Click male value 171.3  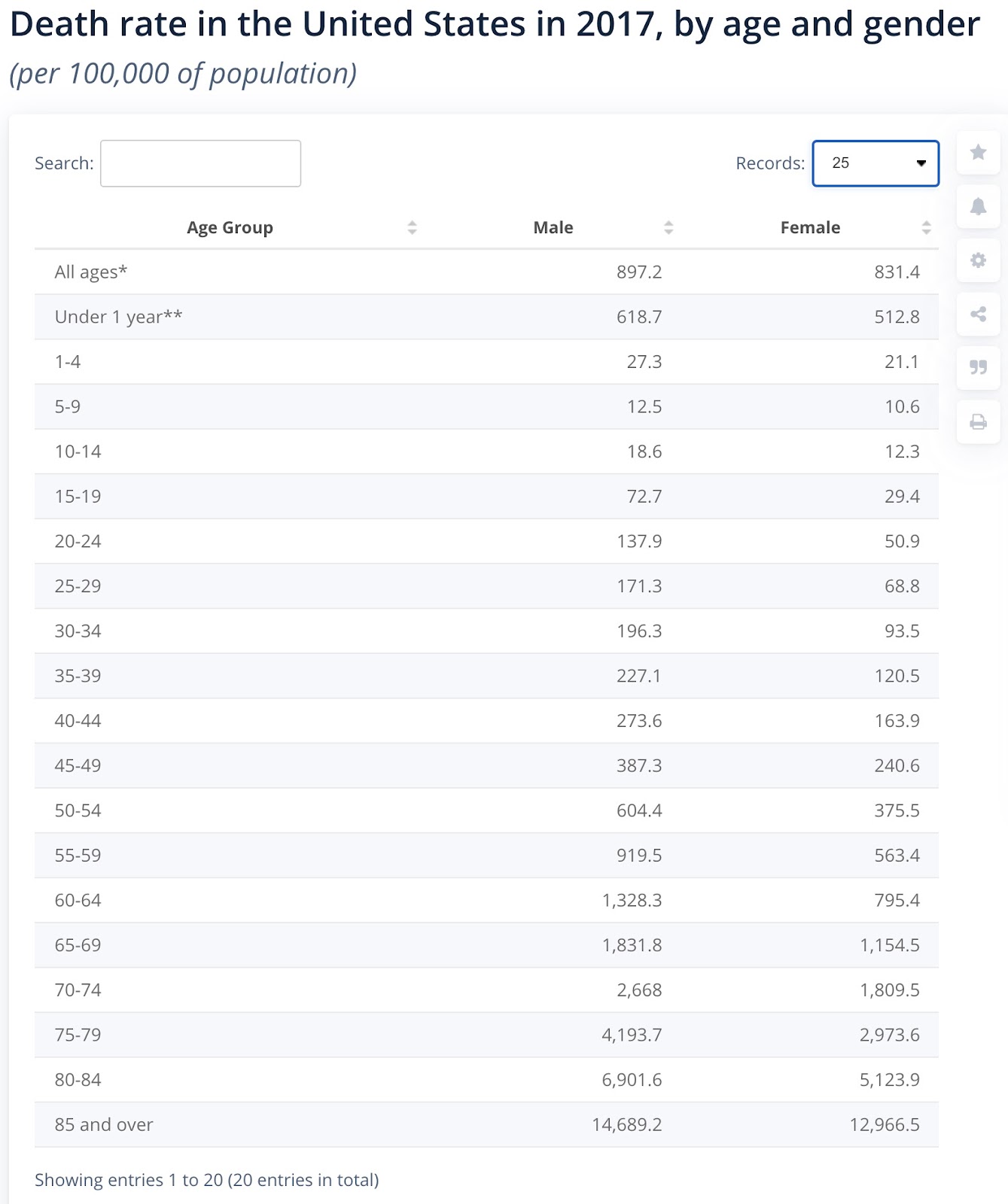(x=639, y=586)
